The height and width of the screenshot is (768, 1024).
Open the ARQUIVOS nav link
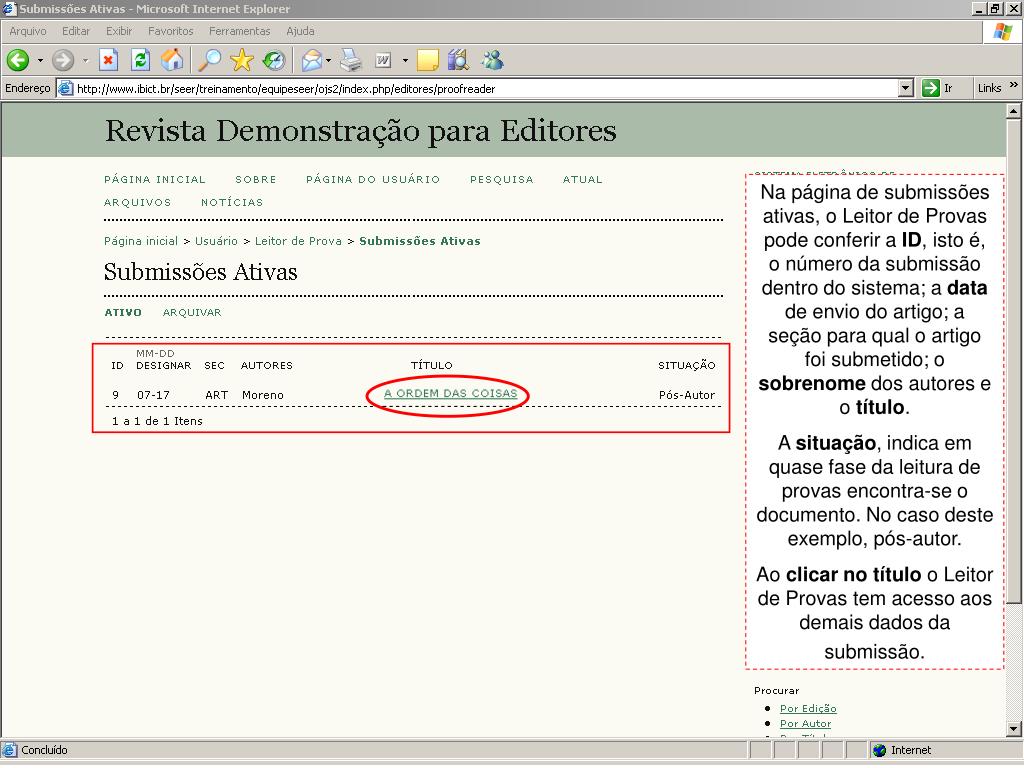pyautogui.click(x=137, y=202)
